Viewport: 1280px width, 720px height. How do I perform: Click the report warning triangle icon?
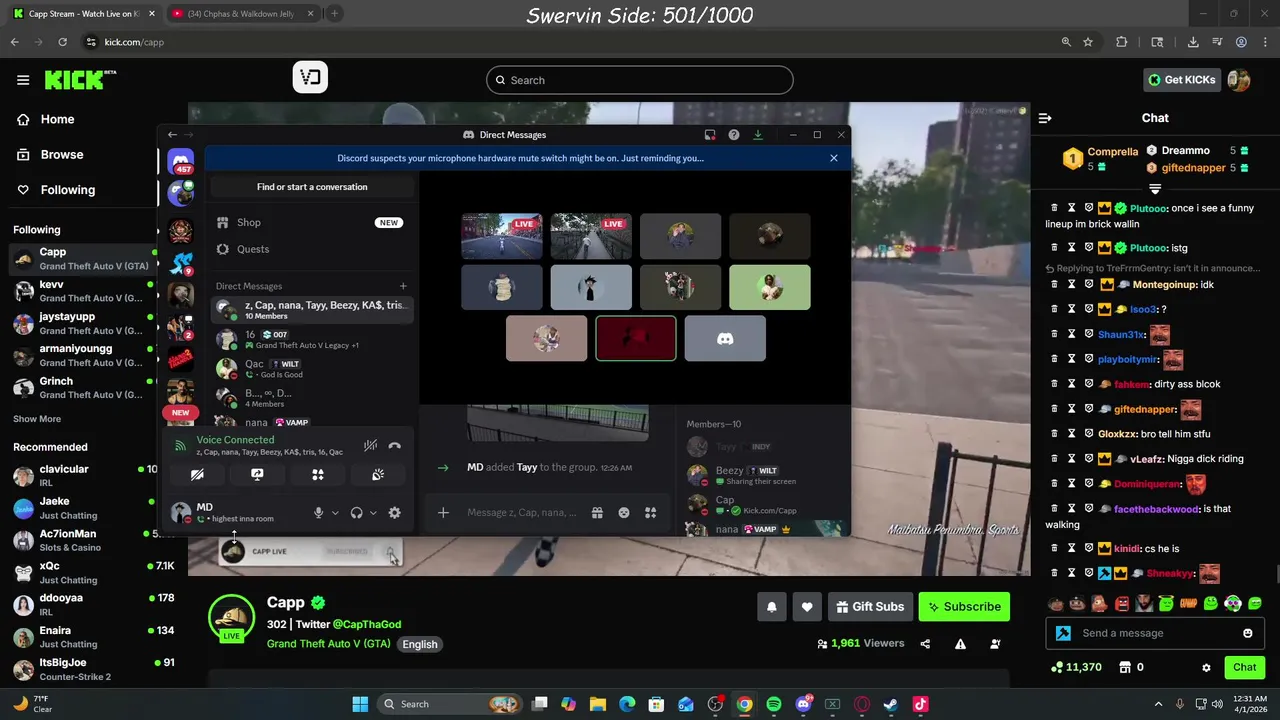pyautogui.click(x=960, y=644)
